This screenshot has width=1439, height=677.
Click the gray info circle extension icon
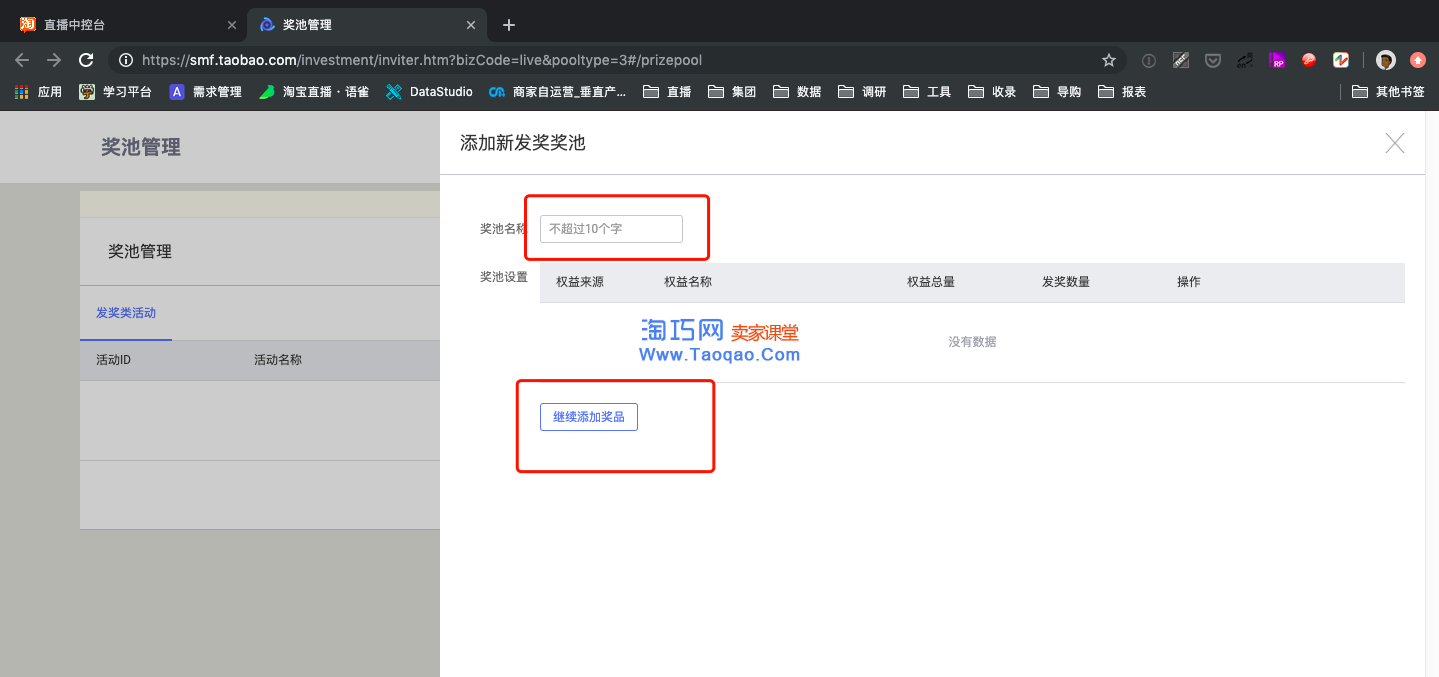click(x=1148, y=60)
